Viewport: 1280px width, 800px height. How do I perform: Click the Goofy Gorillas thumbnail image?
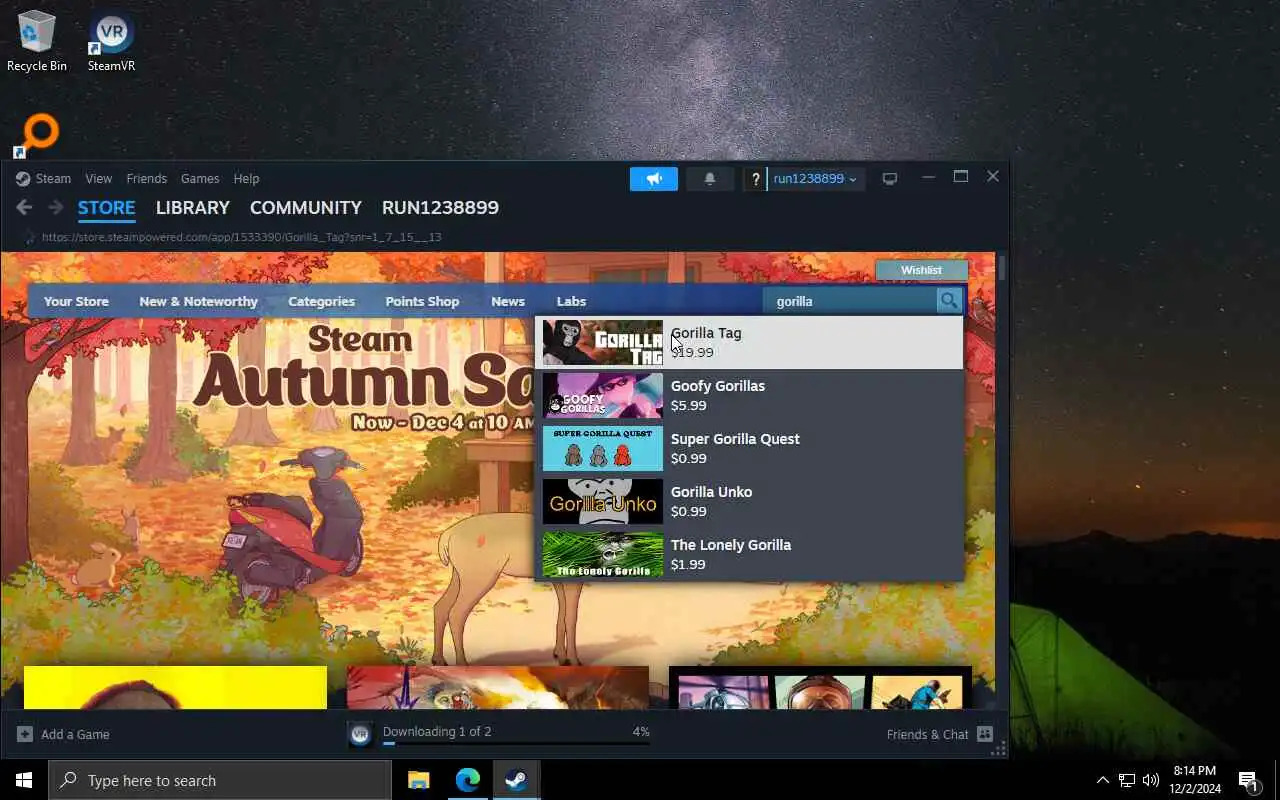(x=602, y=396)
